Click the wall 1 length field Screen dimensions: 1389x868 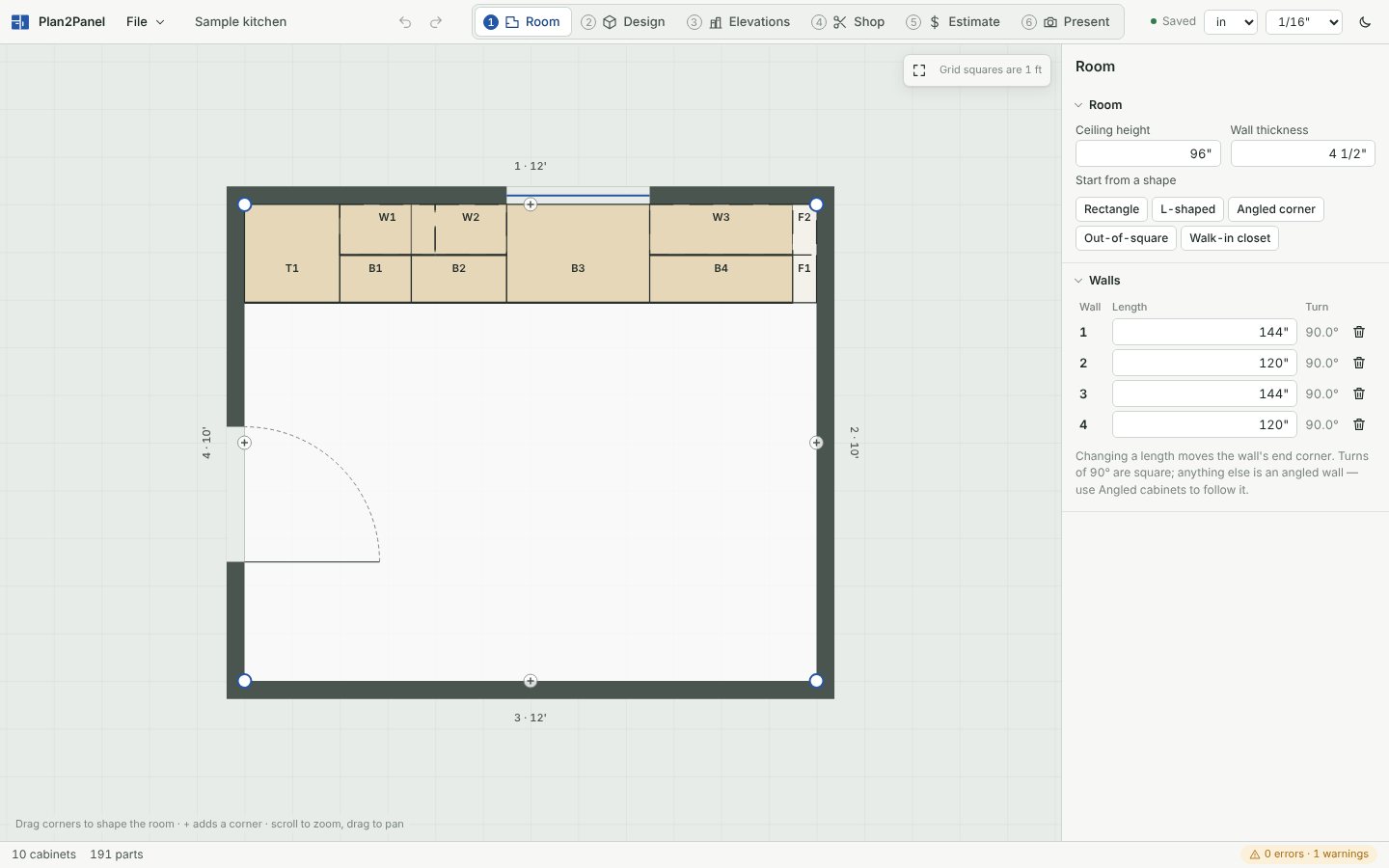1204,332
